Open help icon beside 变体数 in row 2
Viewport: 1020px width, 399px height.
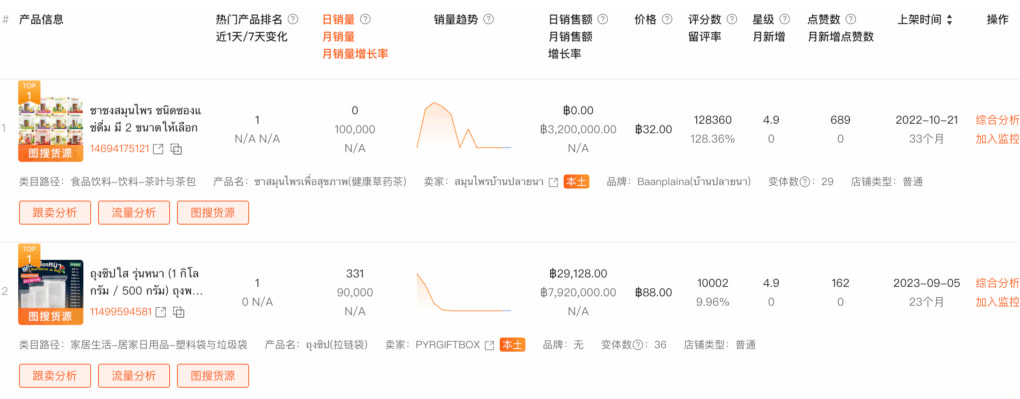[638, 344]
